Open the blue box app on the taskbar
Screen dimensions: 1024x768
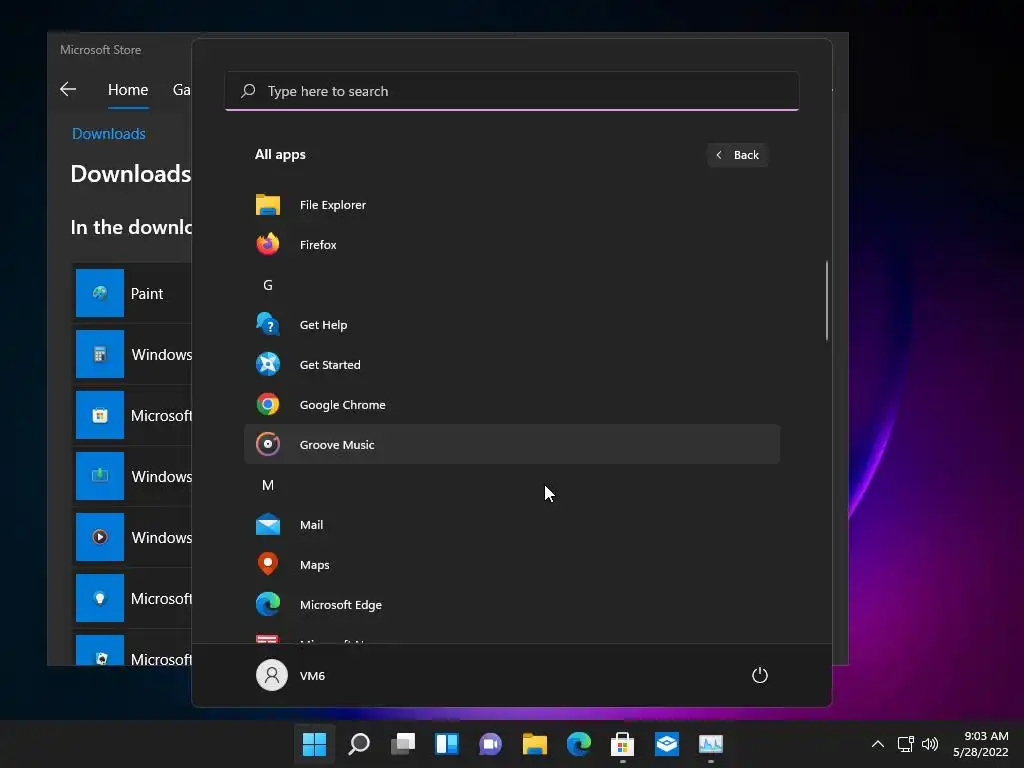click(667, 743)
